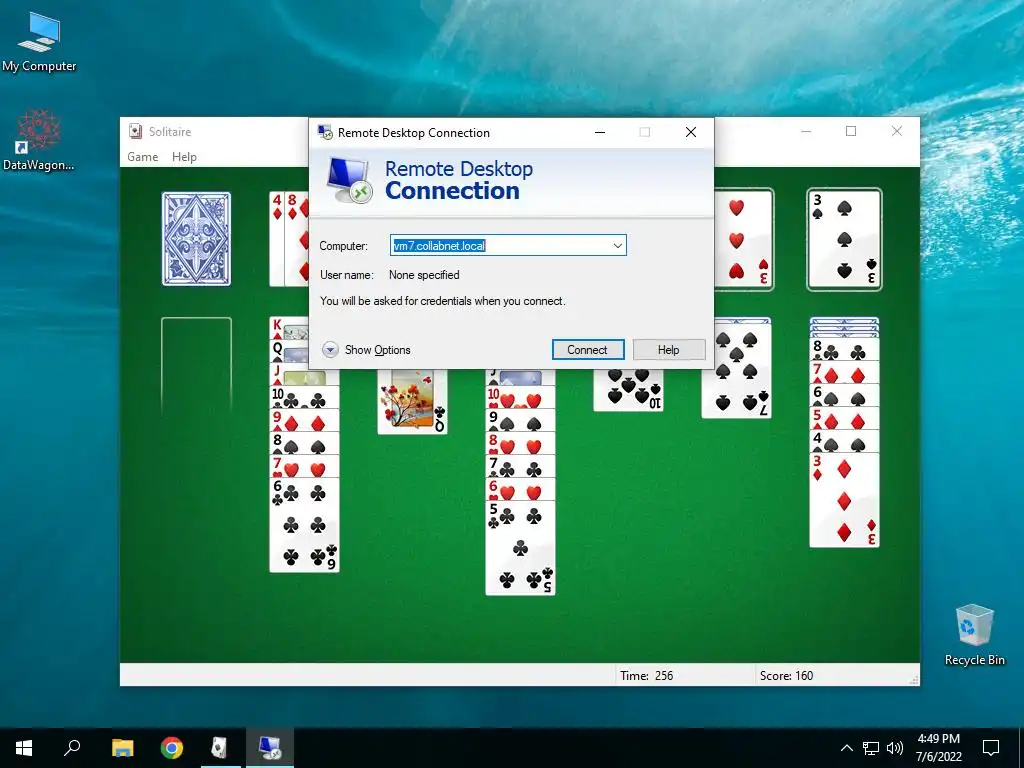Show hidden system tray icons
This screenshot has height=768, width=1024.
click(846, 748)
